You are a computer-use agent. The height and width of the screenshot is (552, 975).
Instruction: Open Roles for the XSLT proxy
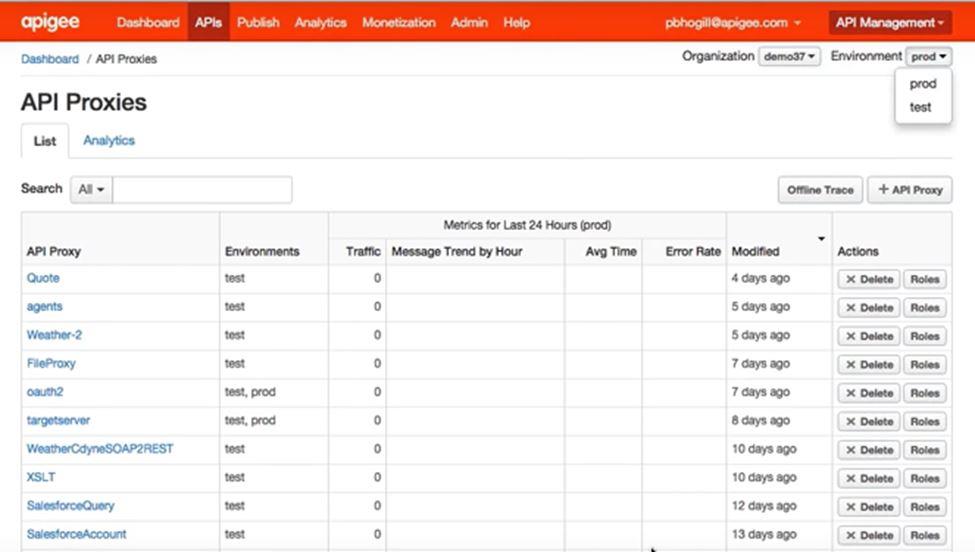pyautogui.click(x=925, y=479)
